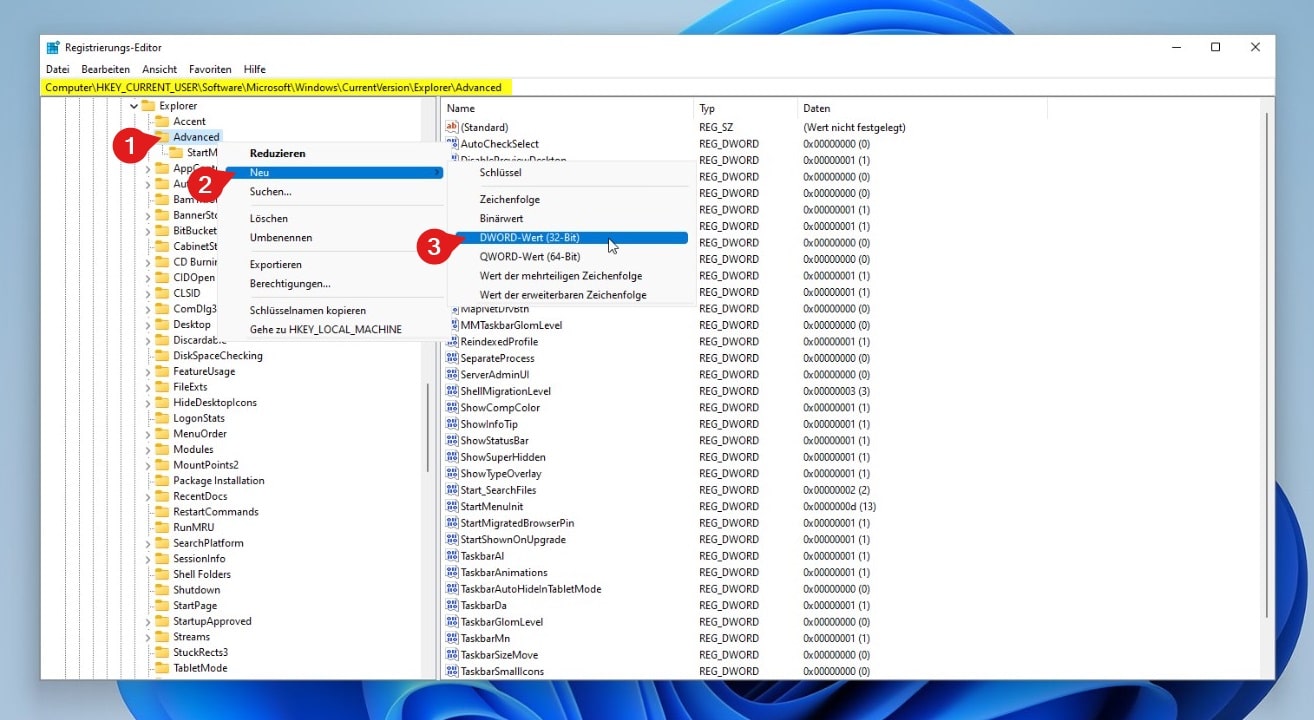The height and width of the screenshot is (720, 1314).
Task: Expand the Streams key
Action: coord(148,637)
